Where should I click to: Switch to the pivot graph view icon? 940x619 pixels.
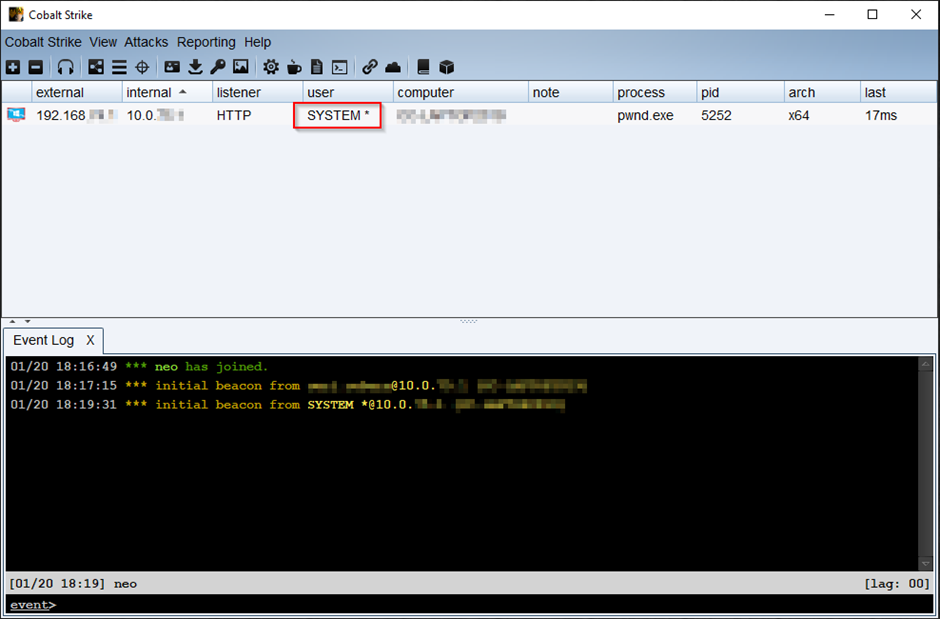[x=96, y=67]
